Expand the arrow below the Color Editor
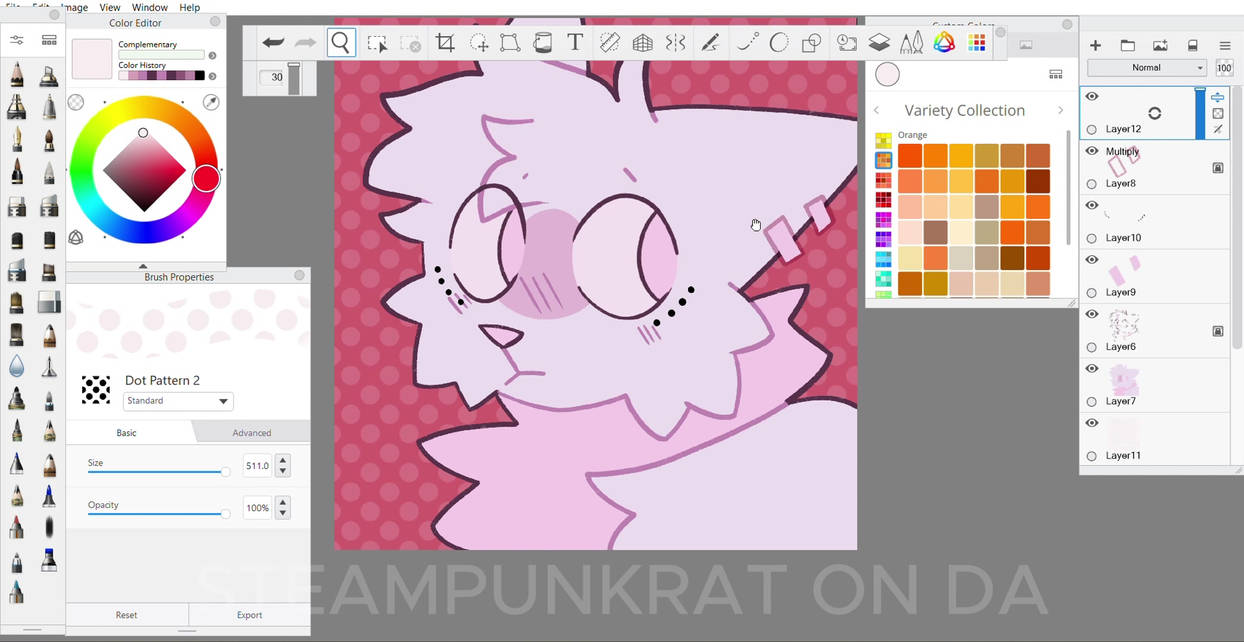 click(x=143, y=266)
